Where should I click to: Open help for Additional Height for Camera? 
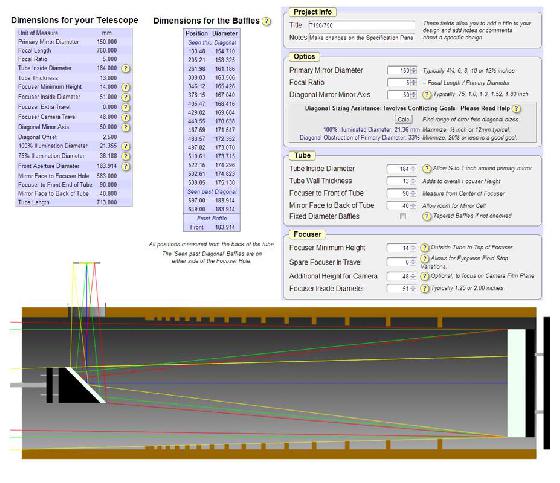(424, 276)
